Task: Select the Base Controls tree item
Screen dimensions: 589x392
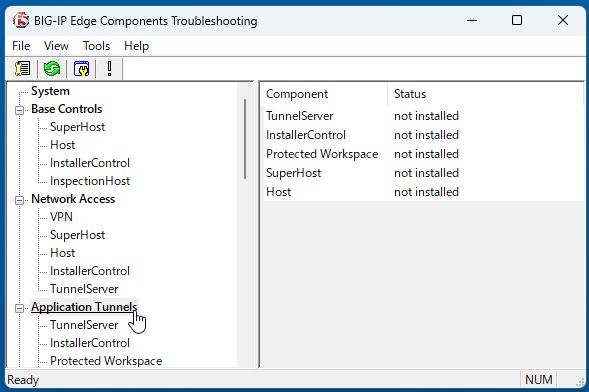Action: pos(66,109)
